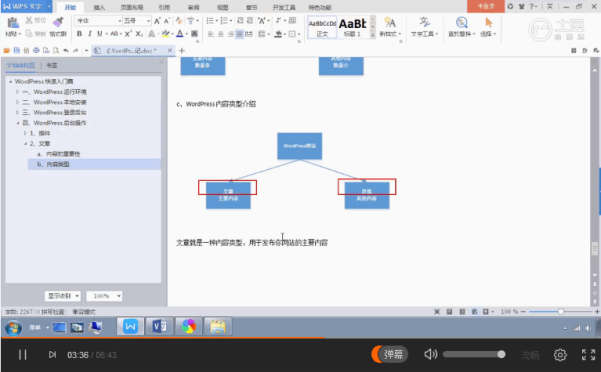Screen dimensions: 601x372
Task: Click the clear formatting eraser icon
Action: pos(179,21)
